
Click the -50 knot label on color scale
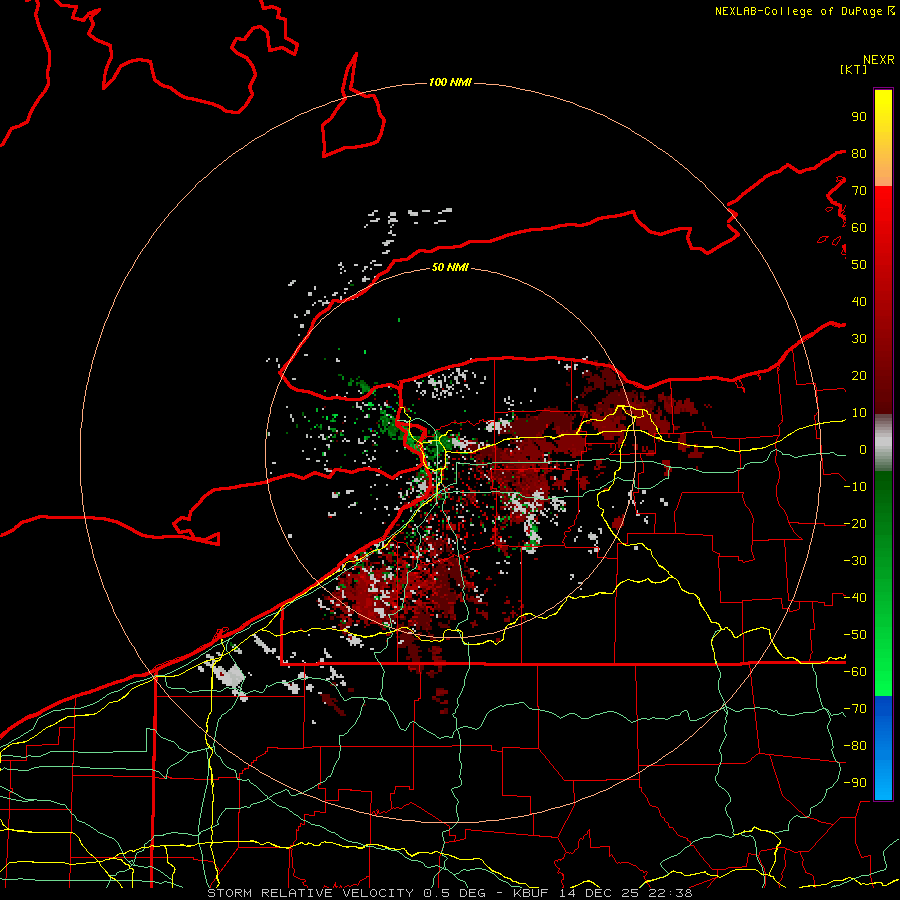(x=855, y=635)
